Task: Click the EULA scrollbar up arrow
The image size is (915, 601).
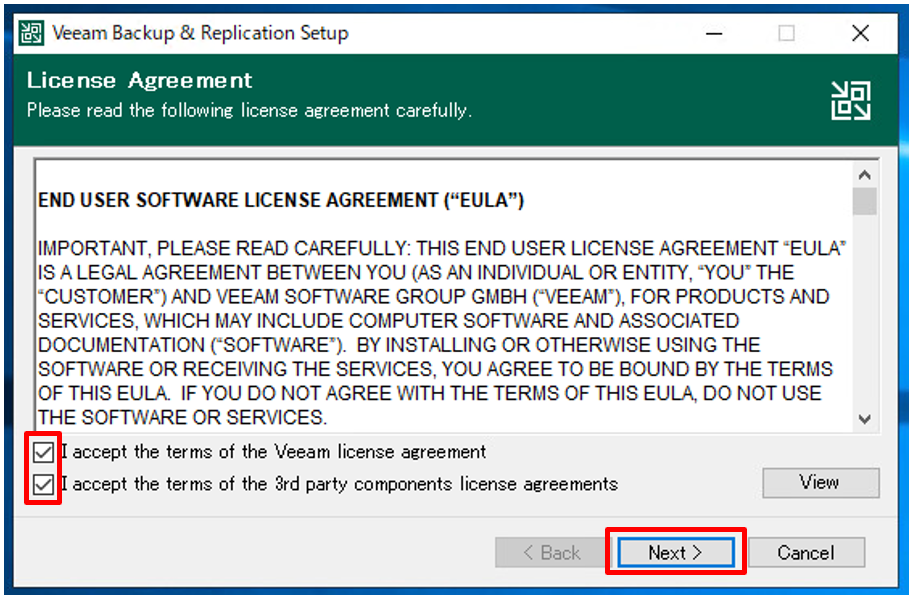Action: (864, 175)
